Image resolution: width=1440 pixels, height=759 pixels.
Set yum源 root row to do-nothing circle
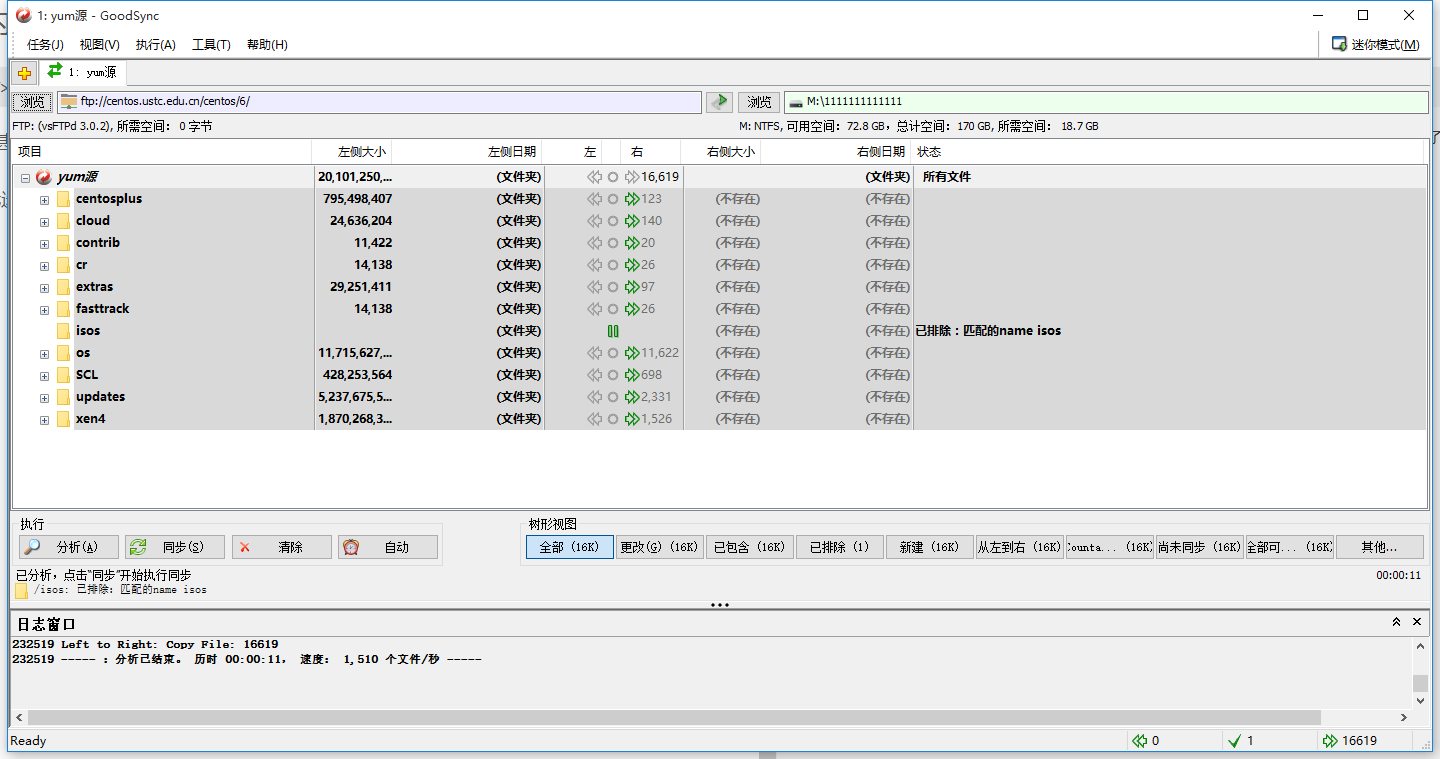click(613, 177)
